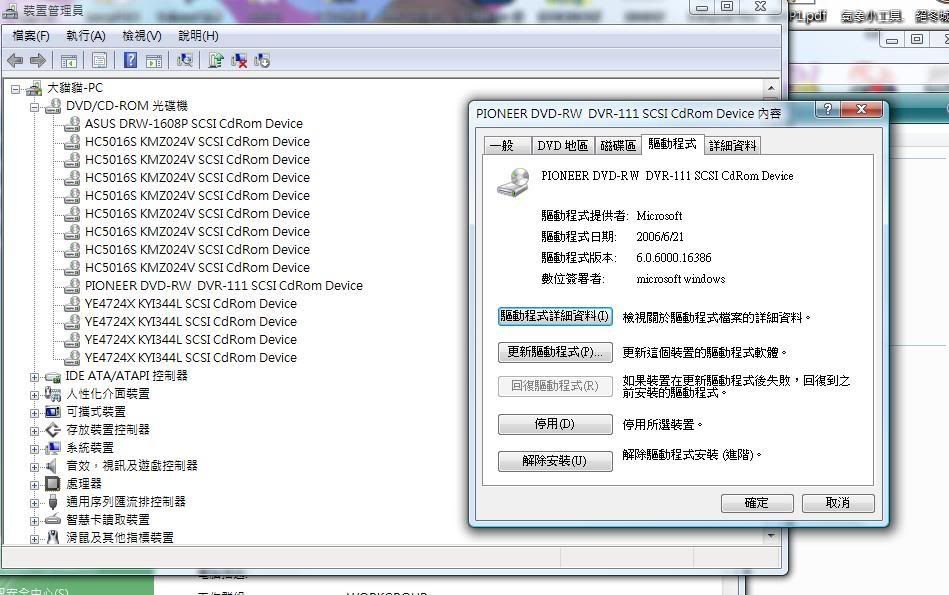949x595 pixels.
Task: Click the monitor icon beside 系統裝置
Action: click(x=53, y=448)
